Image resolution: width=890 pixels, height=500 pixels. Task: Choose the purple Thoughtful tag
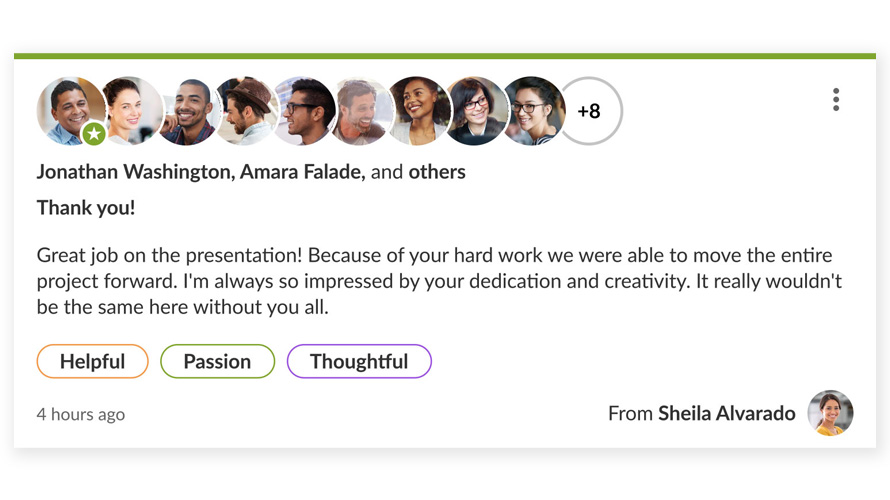pos(359,362)
